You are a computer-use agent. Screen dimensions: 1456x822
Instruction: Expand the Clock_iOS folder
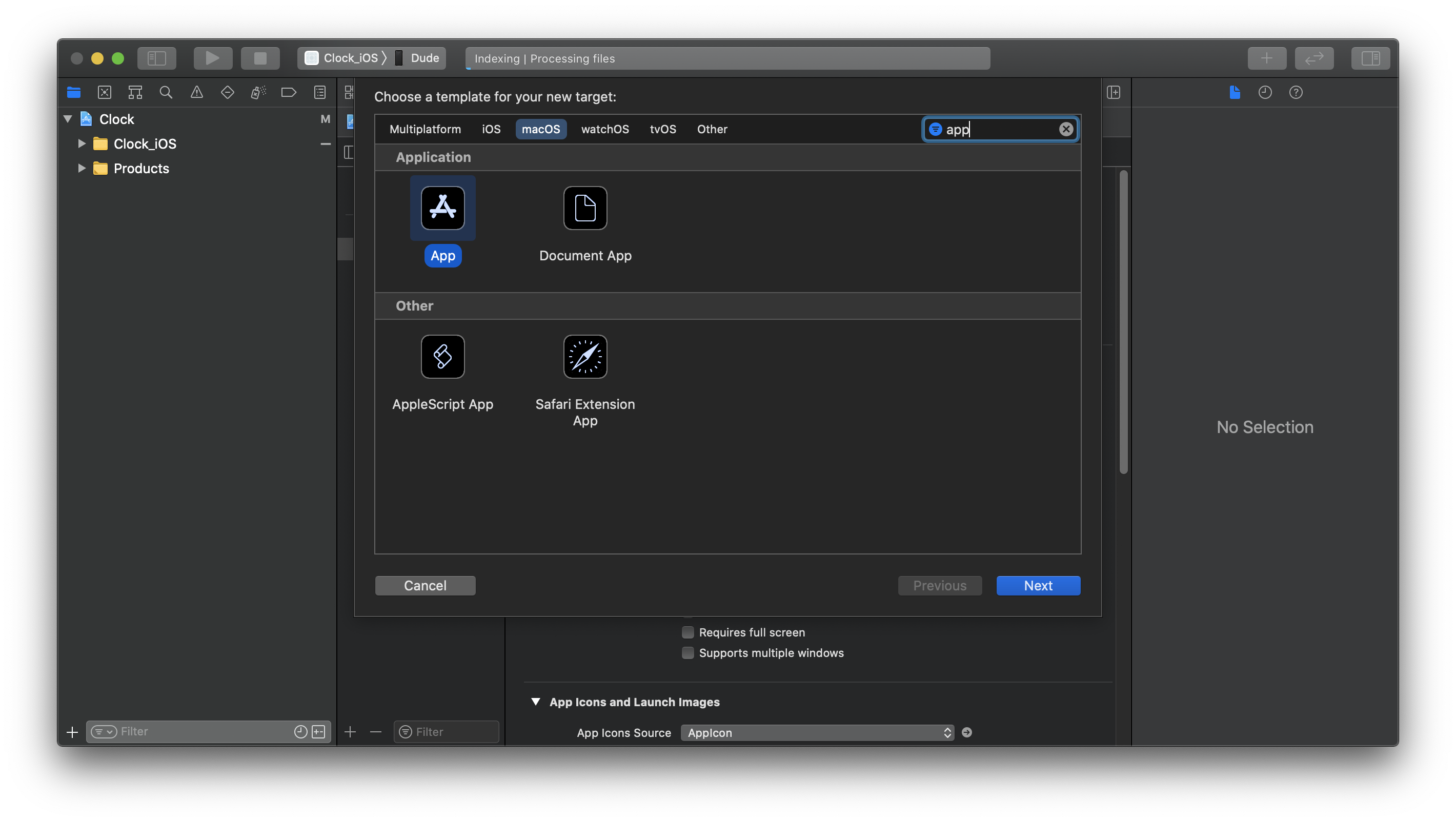pyautogui.click(x=82, y=143)
